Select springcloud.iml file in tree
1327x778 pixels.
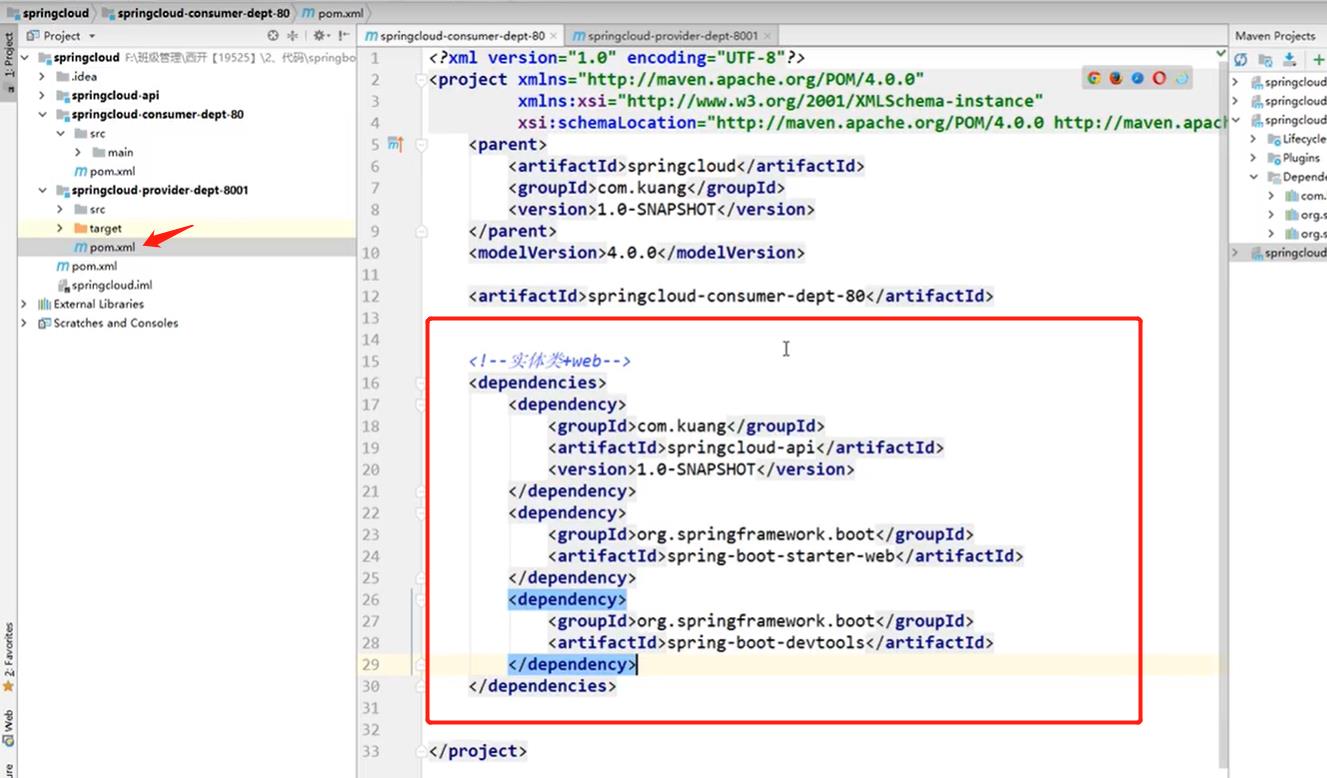(x=104, y=285)
